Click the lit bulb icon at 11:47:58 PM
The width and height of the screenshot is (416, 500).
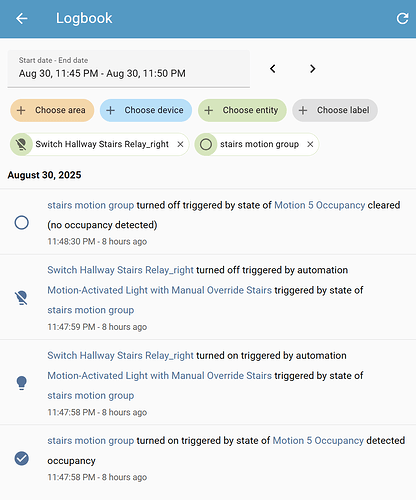point(22,383)
